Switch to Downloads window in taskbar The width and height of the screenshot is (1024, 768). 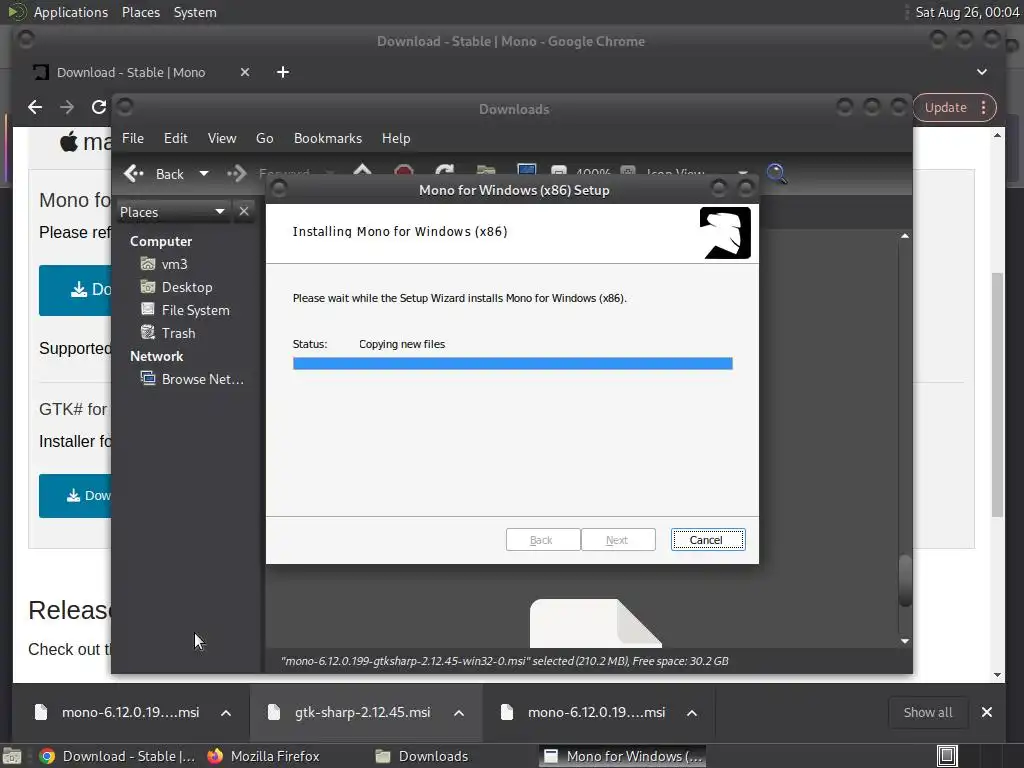click(422, 756)
